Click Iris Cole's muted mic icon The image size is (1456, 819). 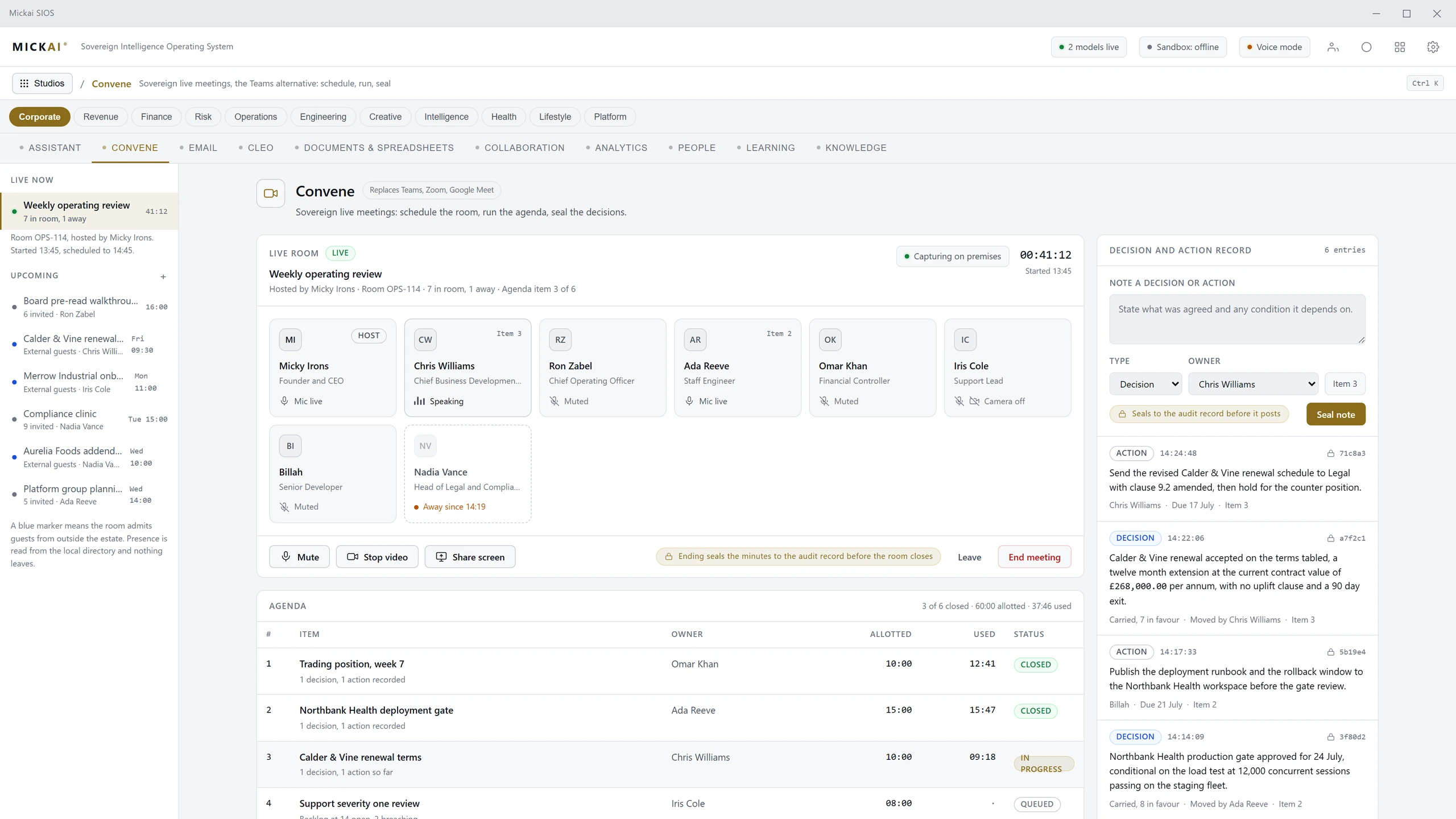click(x=959, y=401)
